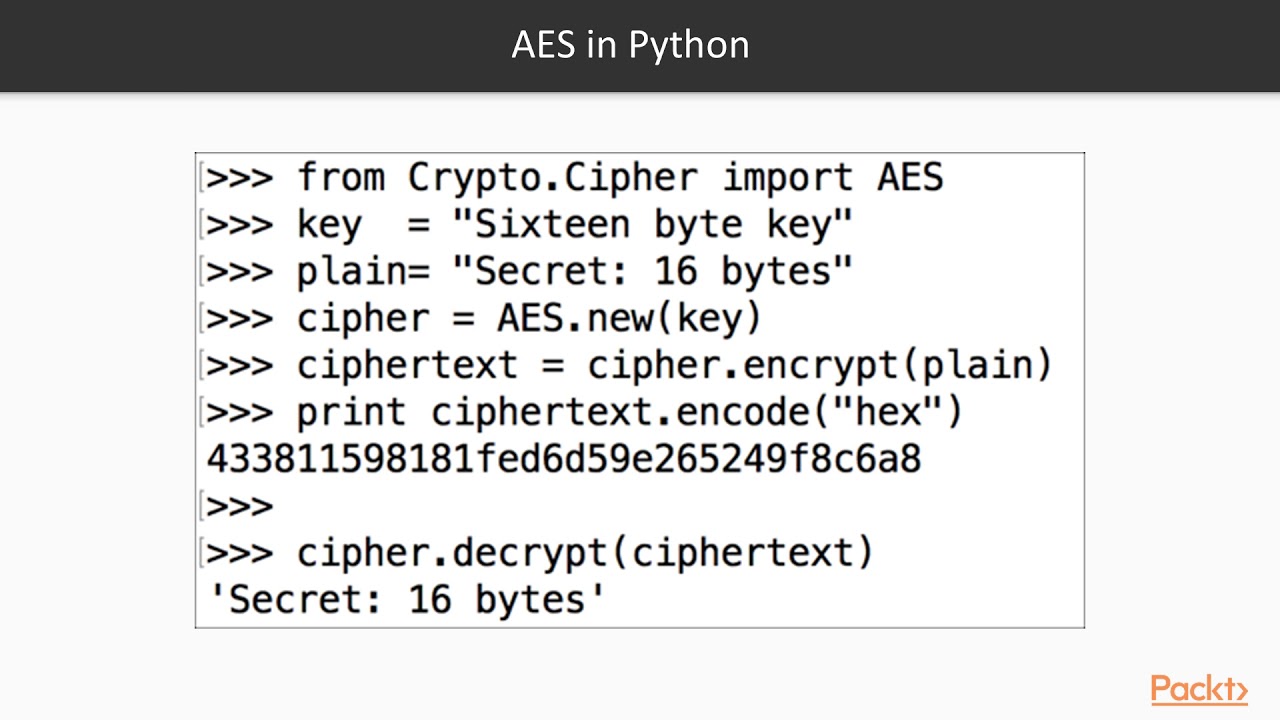The image size is (1280, 720).
Task: Click the "AES in Python" slide title
Action: coord(630,45)
